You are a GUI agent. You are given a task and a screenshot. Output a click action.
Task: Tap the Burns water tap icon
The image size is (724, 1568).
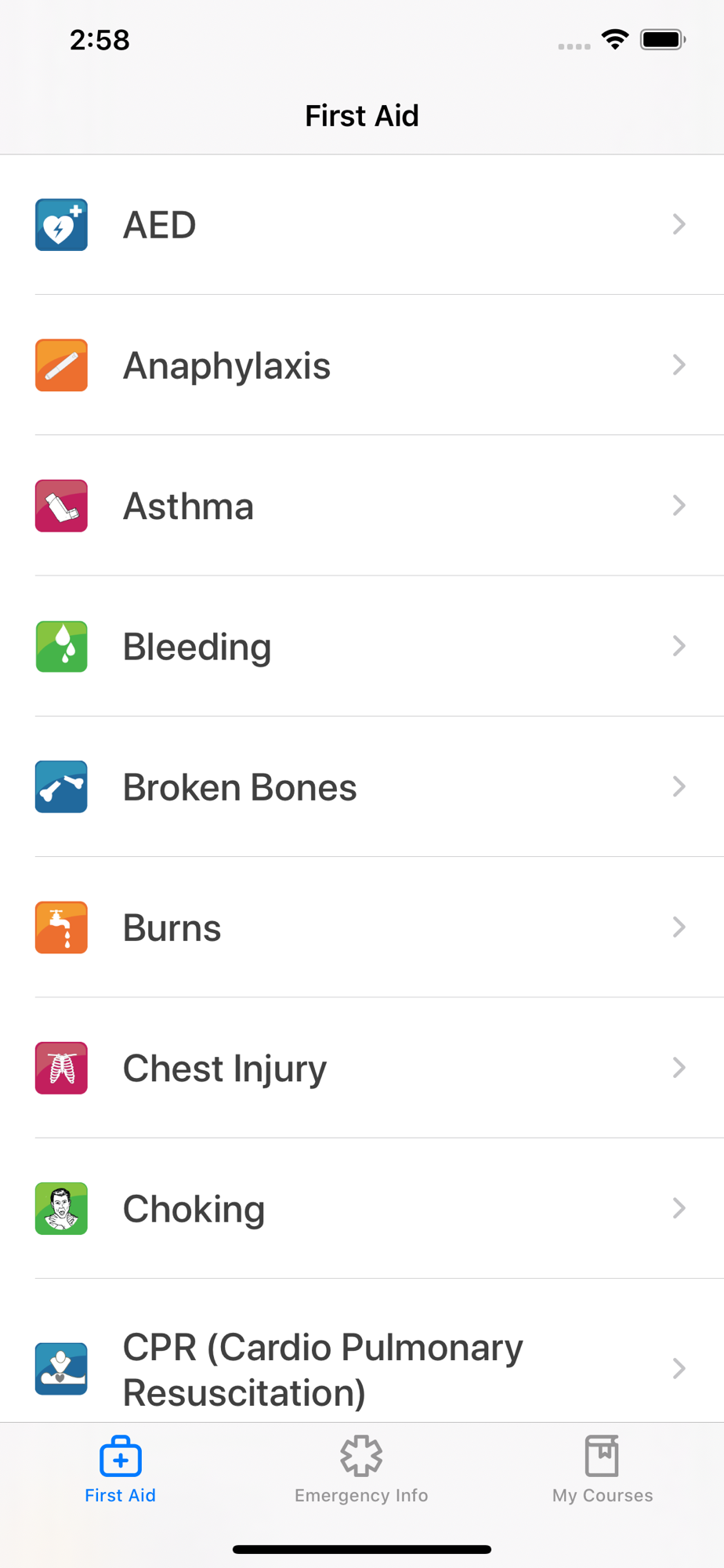[61, 927]
